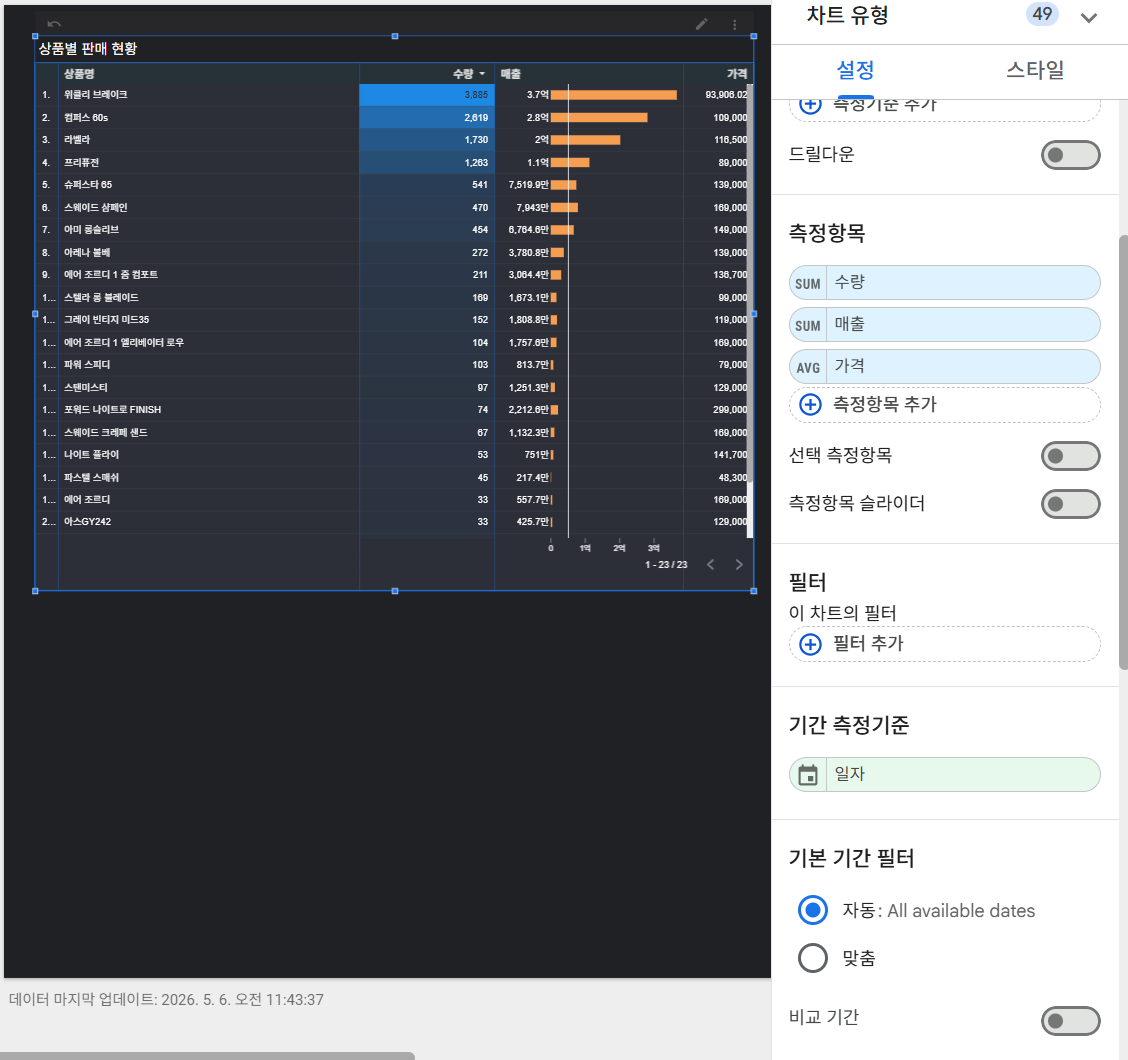Click the 49 chart type count badge
Image resolution: width=1128 pixels, height=1060 pixels.
pyautogui.click(x=1042, y=14)
